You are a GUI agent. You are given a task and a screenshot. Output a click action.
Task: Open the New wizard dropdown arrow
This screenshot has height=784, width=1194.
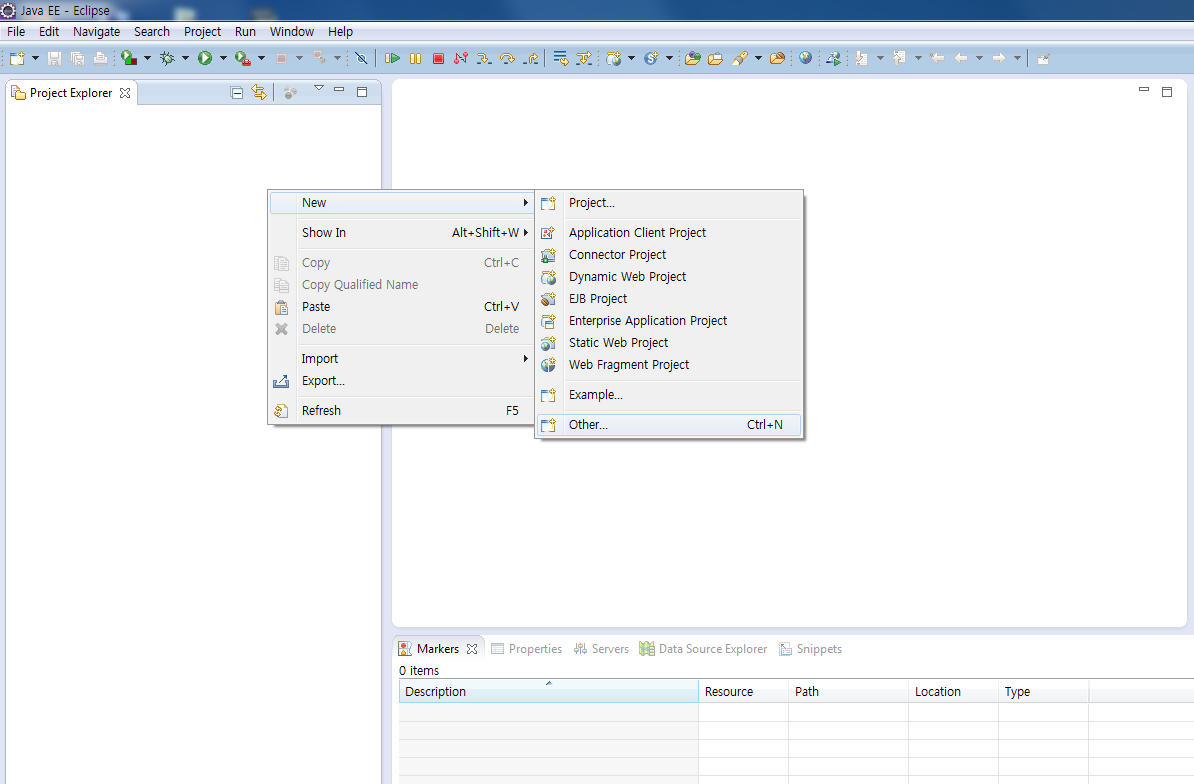click(35, 59)
